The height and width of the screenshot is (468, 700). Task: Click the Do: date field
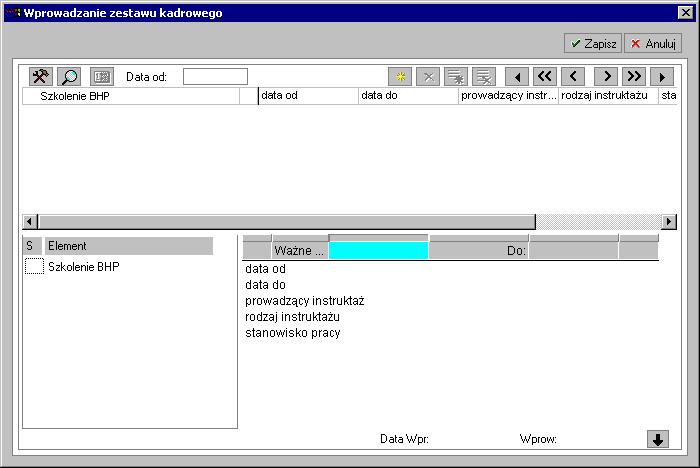pos(574,251)
